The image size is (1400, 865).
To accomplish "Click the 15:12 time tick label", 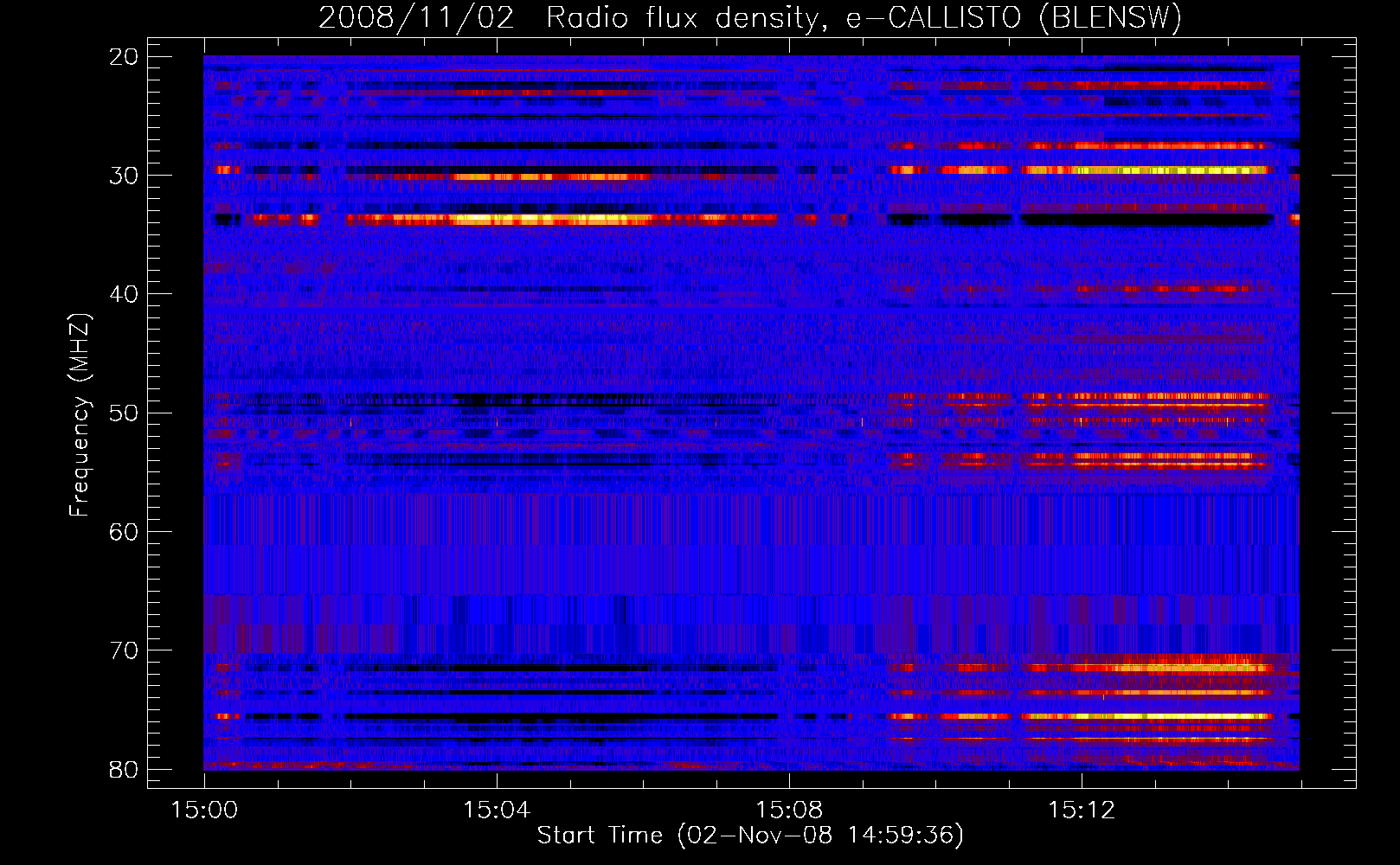I will (1082, 811).
